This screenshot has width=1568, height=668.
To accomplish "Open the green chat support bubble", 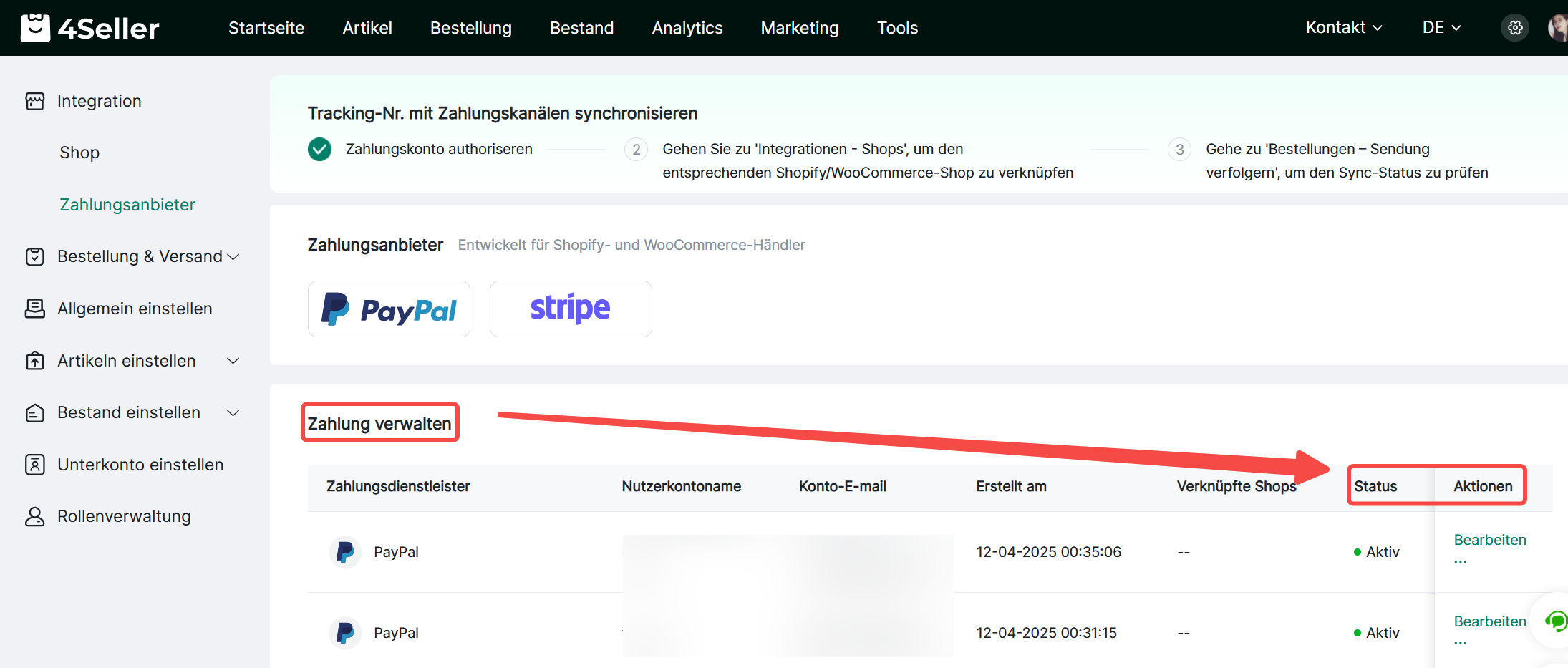I will (x=1555, y=621).
